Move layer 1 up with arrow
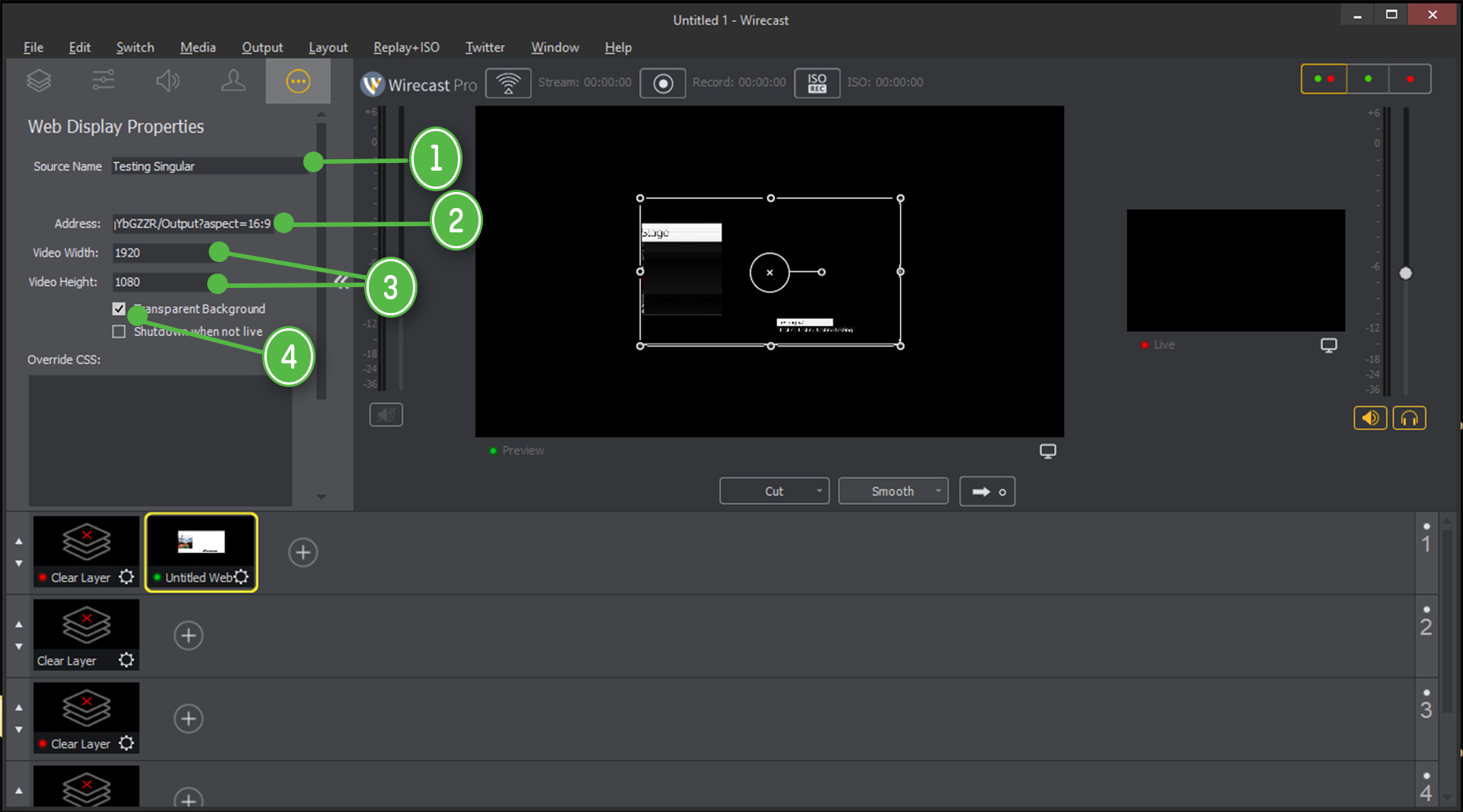The width and height of the screenshot is (1463, 812). tap(19, 542)
